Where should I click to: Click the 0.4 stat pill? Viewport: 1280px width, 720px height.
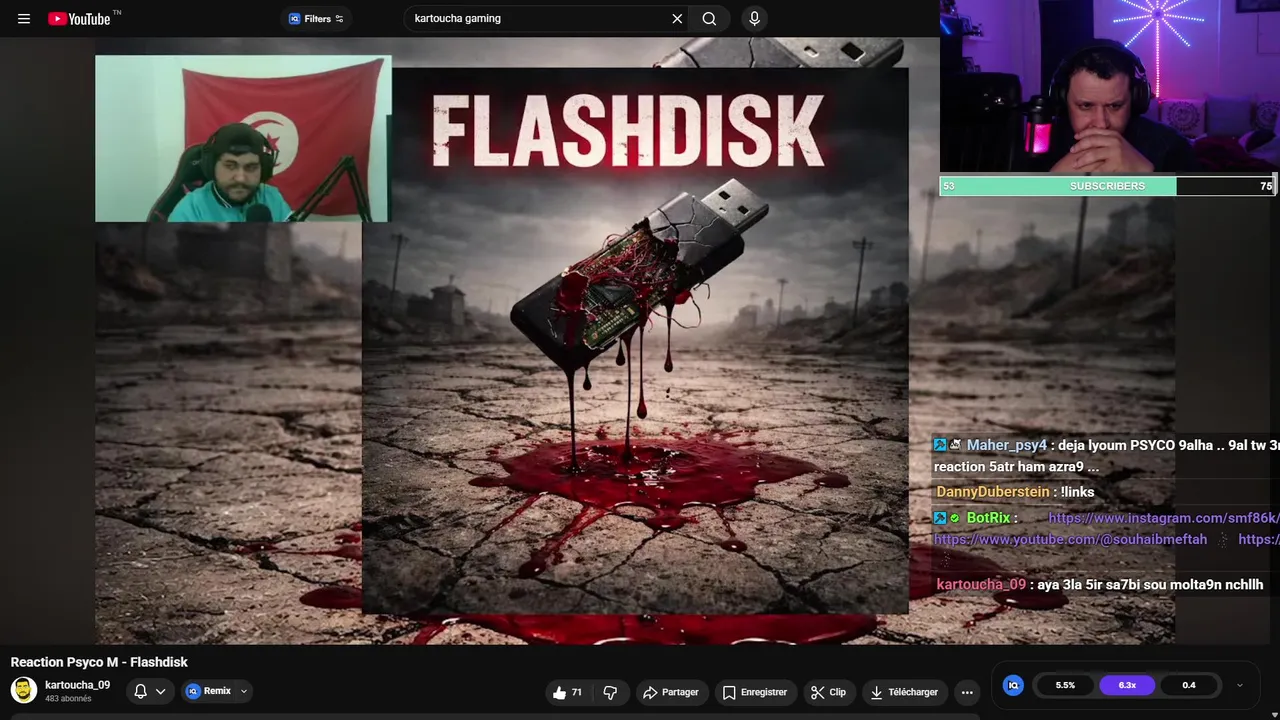click(x=1189, y=685)
